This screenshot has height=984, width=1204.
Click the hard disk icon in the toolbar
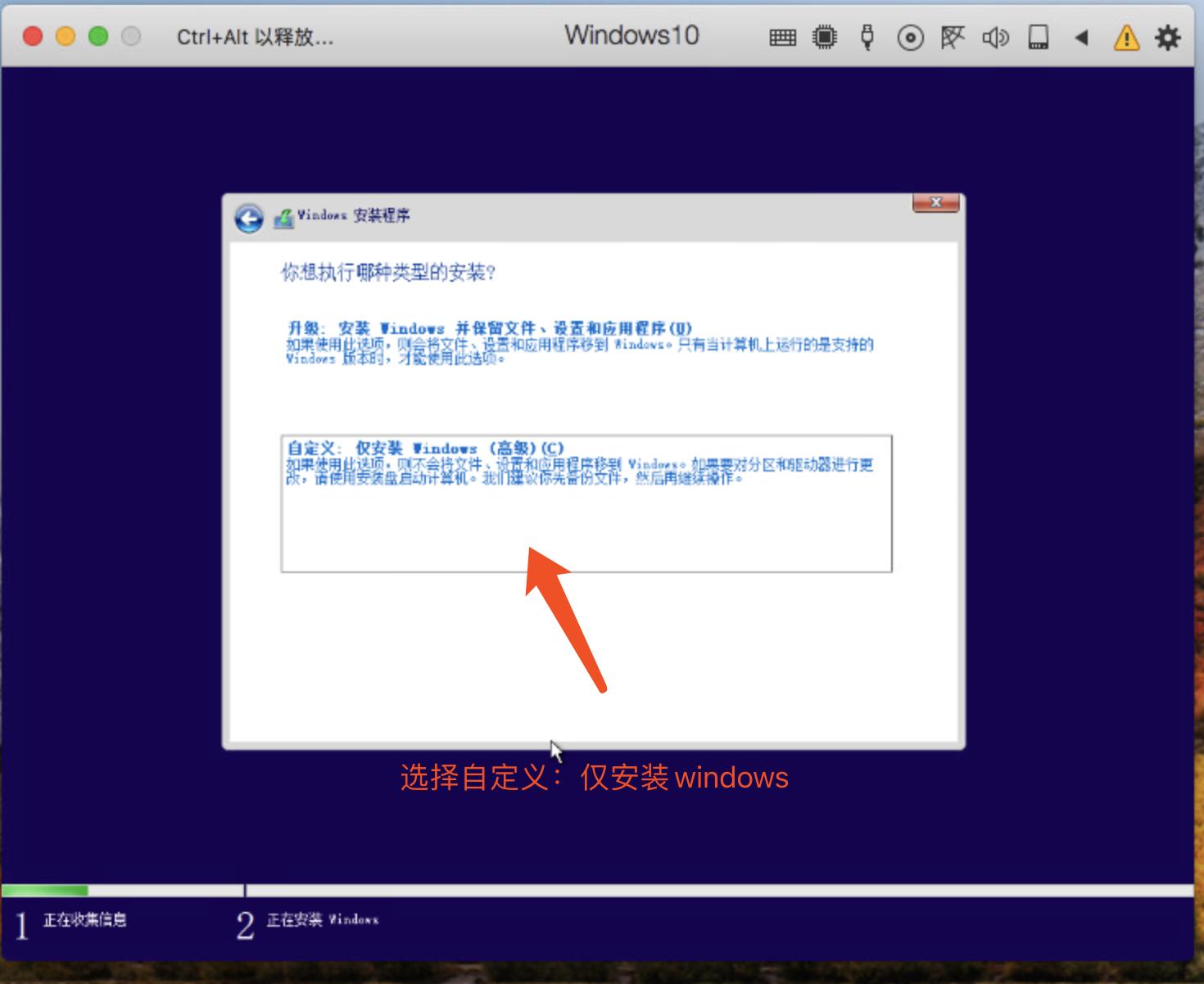[1038, 37]
